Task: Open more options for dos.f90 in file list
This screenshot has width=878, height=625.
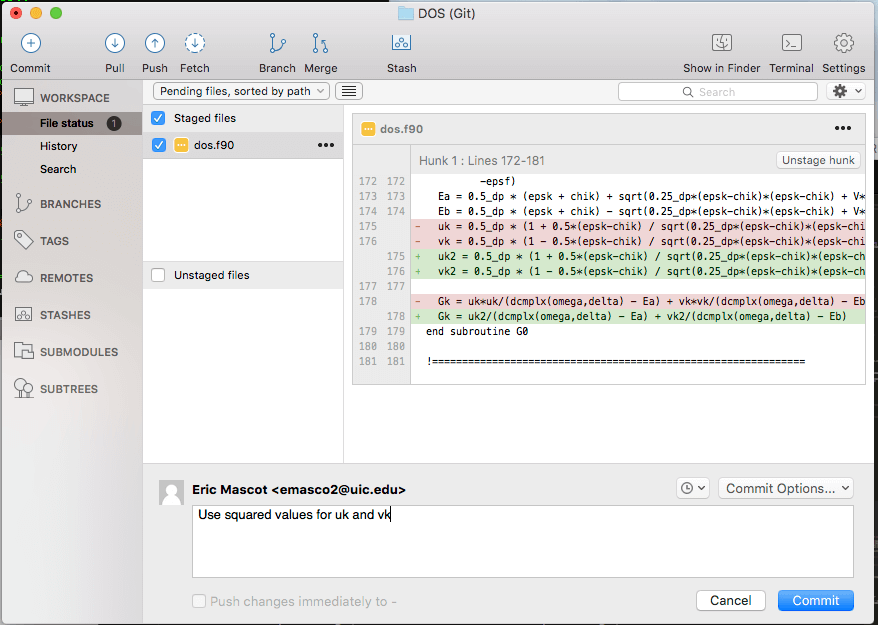Action: [326, 145]
